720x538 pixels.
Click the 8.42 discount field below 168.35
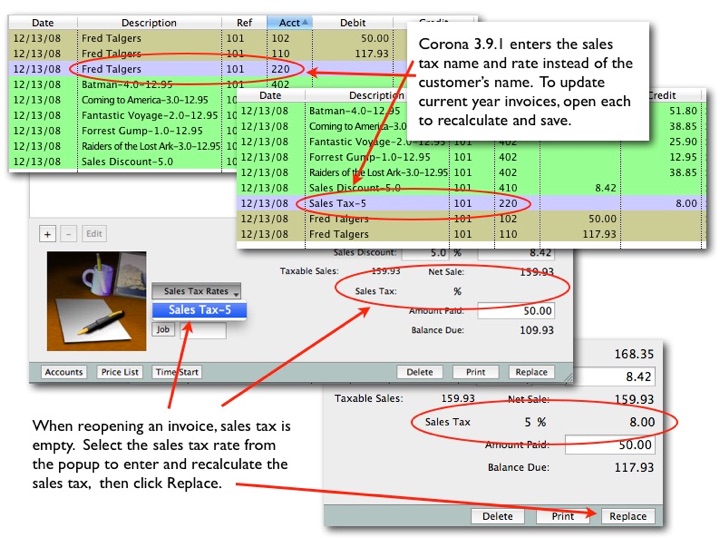pyautogui.click(x=614, y=376)
